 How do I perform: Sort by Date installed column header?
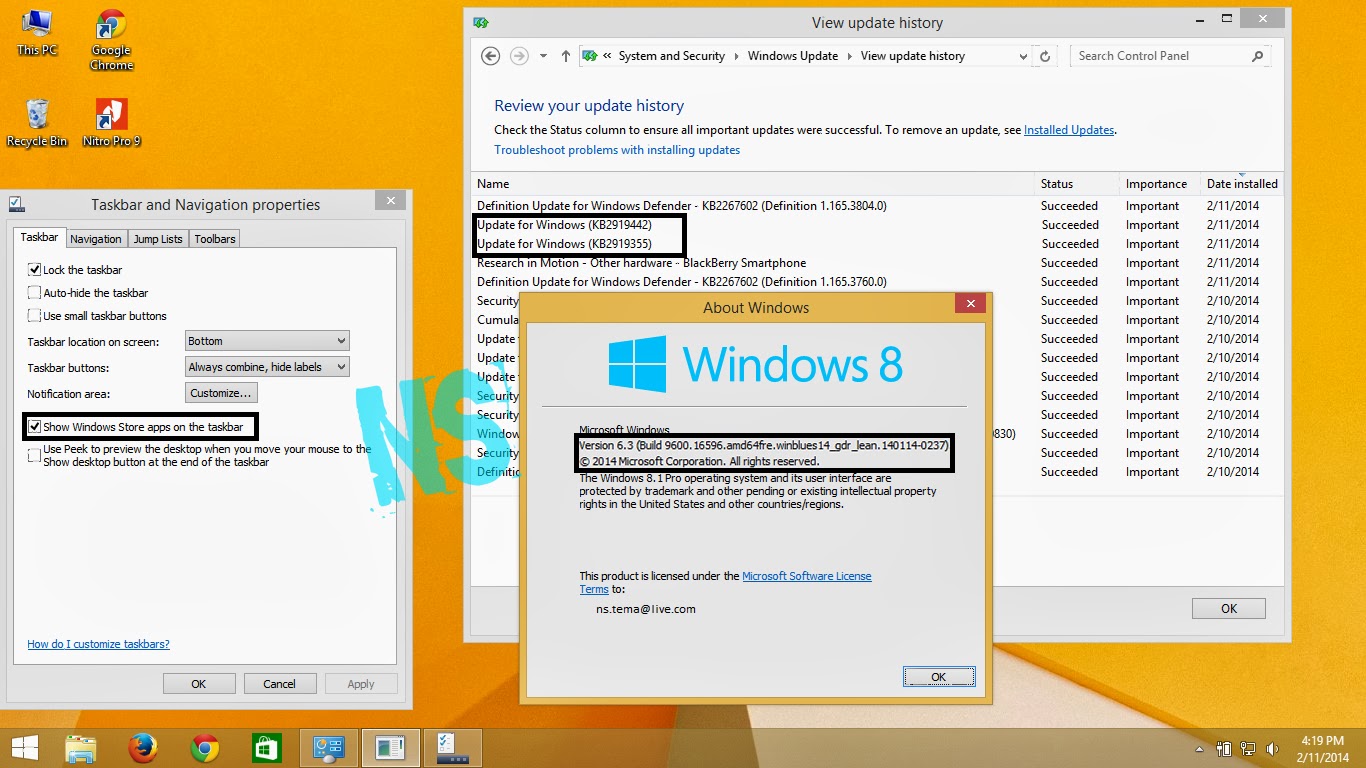tap(1242, 184)
